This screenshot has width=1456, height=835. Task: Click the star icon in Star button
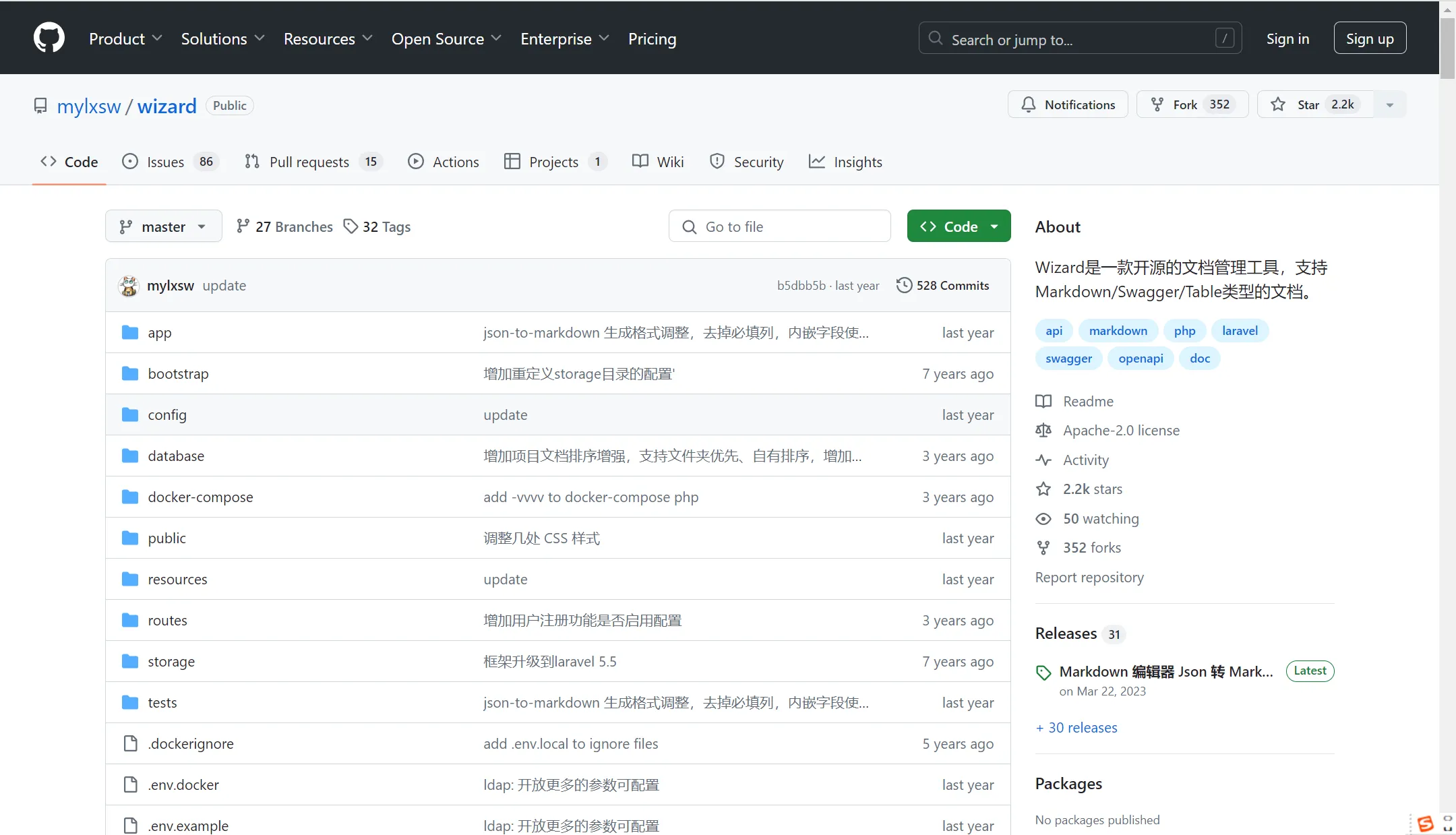(x=1278, y=104)
